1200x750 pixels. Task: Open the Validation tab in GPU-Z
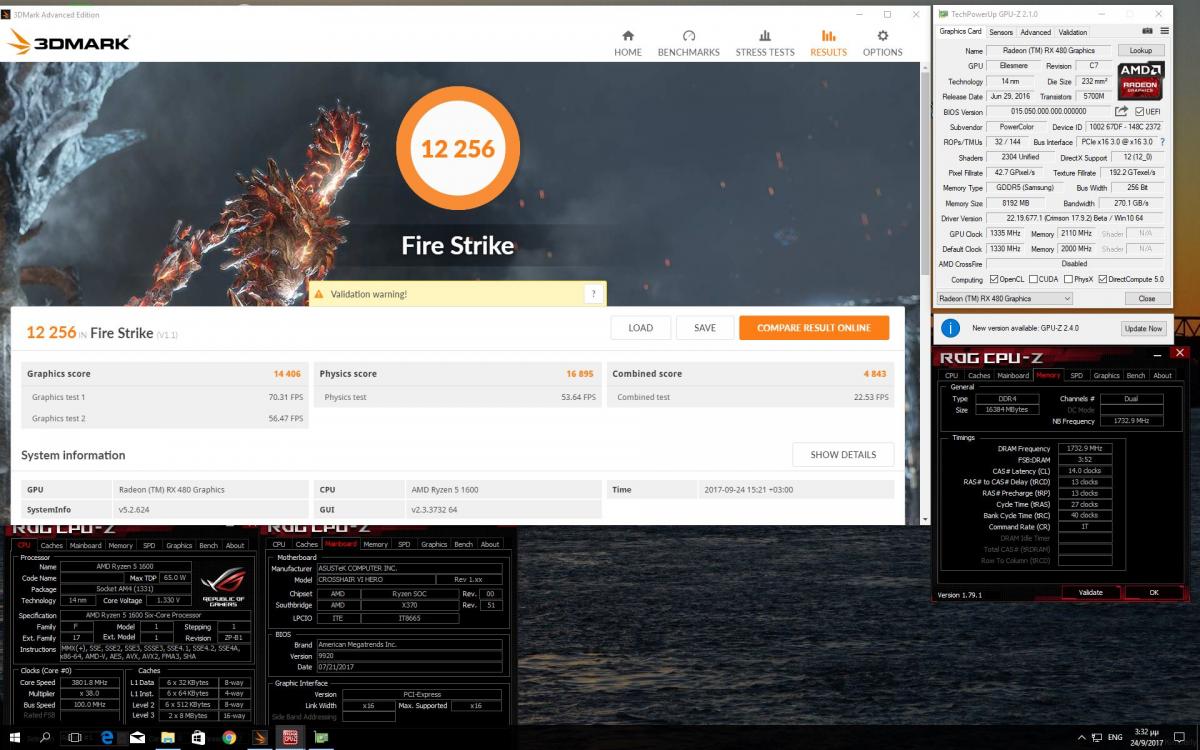(1073, 32)
